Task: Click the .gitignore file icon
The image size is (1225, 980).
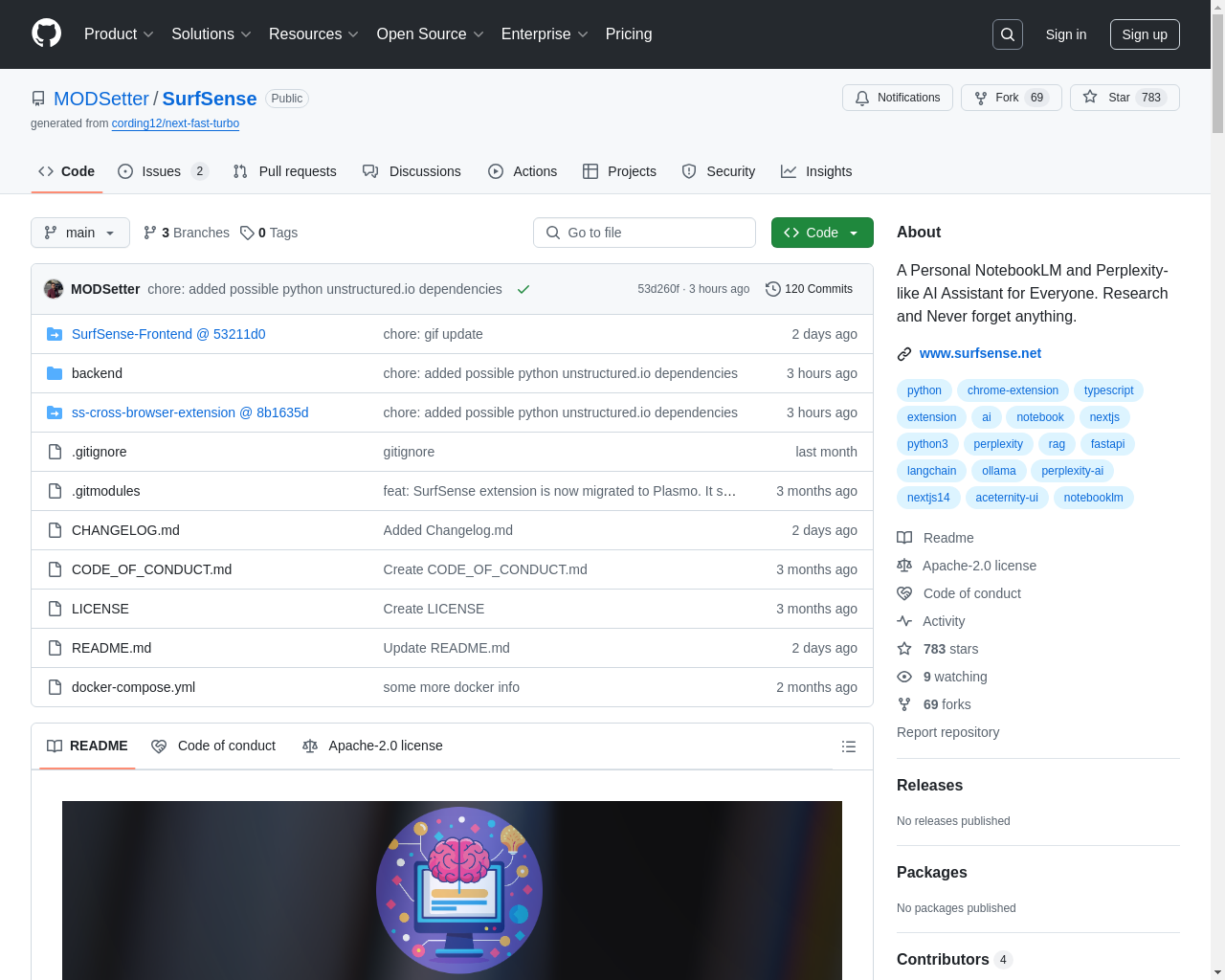Action: click(x=55, y=452)
